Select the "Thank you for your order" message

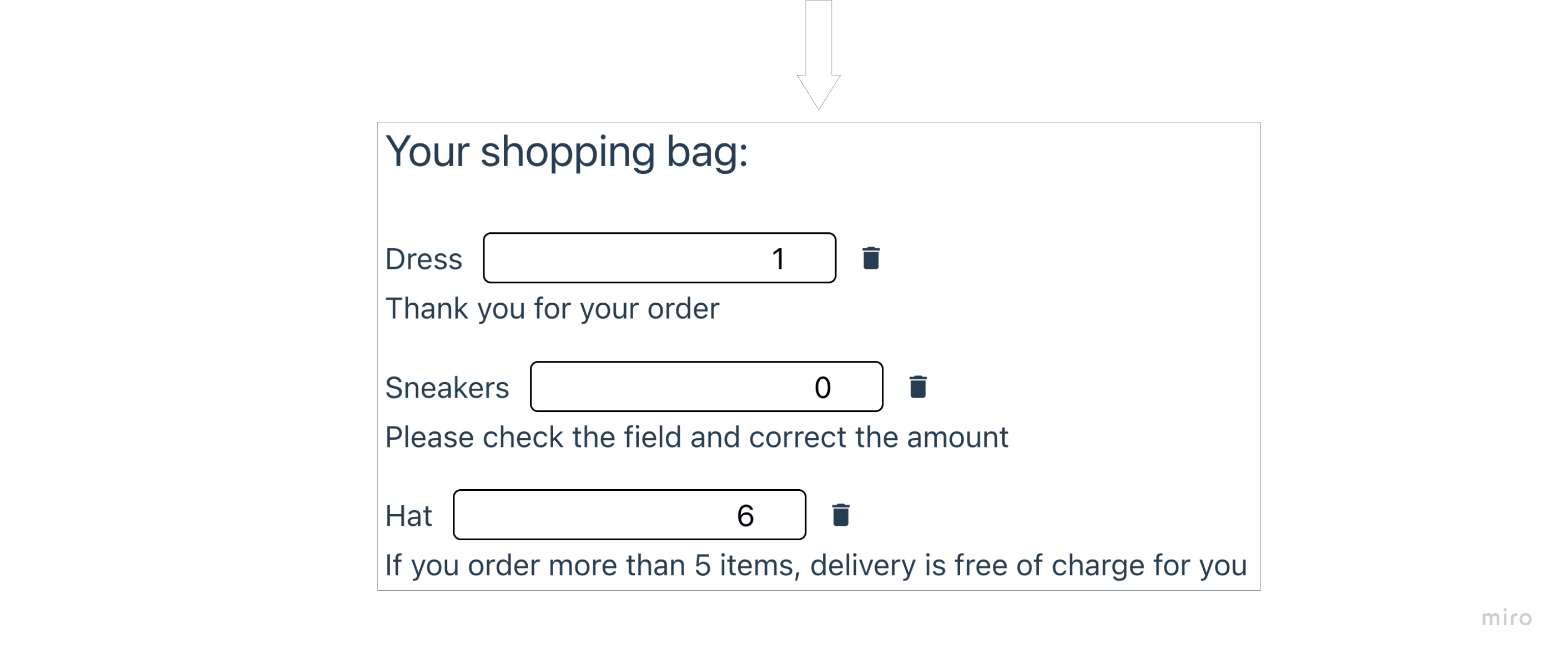pyautogui.click(x=552, y=309)
